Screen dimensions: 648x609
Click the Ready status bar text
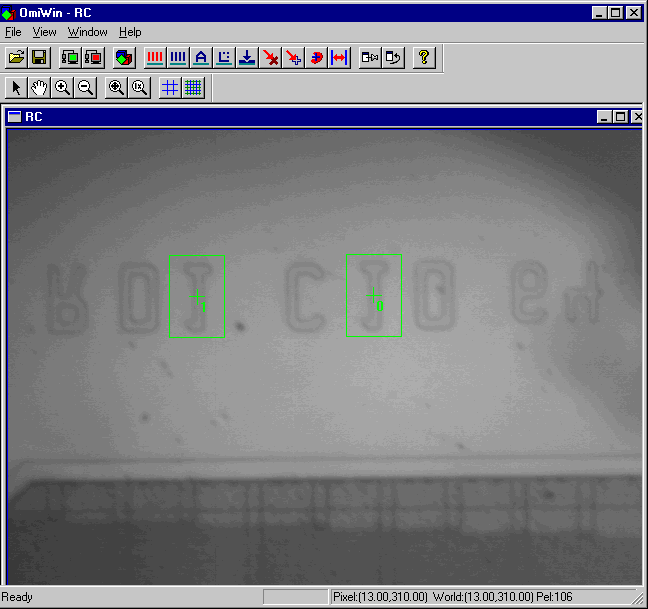point(17,597)
